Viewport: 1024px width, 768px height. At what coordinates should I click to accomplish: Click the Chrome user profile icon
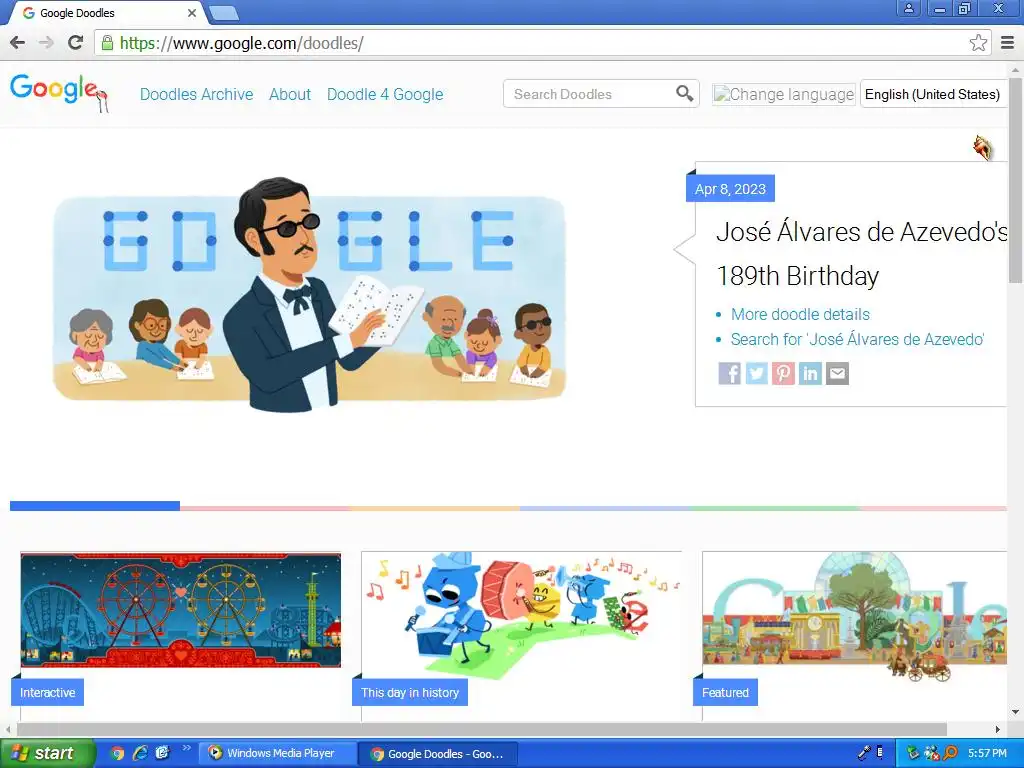pos(908,8)
